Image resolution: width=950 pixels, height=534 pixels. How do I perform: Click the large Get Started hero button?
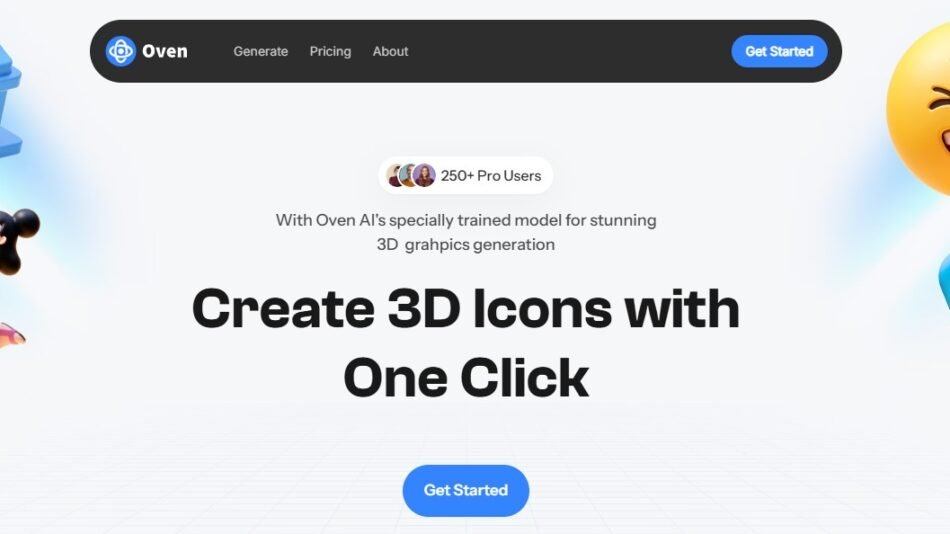tap(466, 490)
